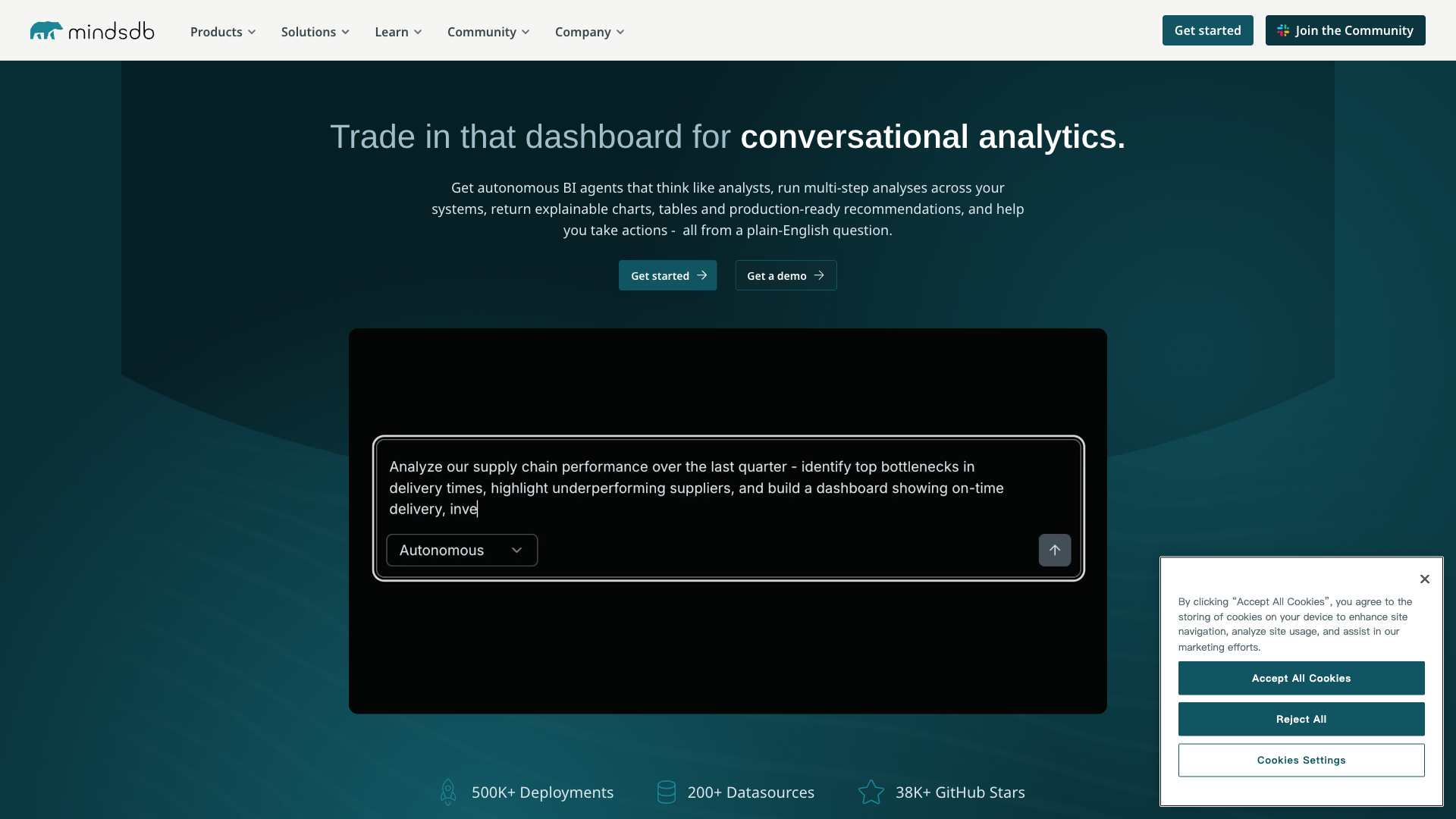Expand the Company menu
This screenshot has width=1456, height=819.
tap(589, 32)
